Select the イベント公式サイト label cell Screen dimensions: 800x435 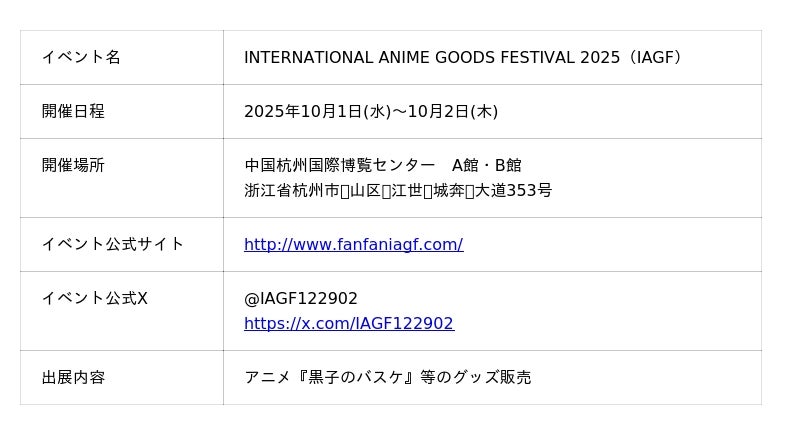113,244
